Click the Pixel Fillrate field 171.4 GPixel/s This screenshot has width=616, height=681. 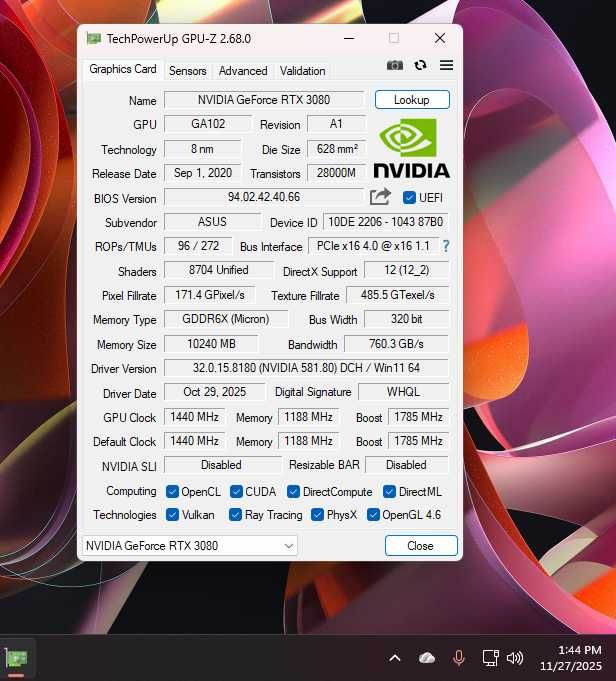pos(209,295)
